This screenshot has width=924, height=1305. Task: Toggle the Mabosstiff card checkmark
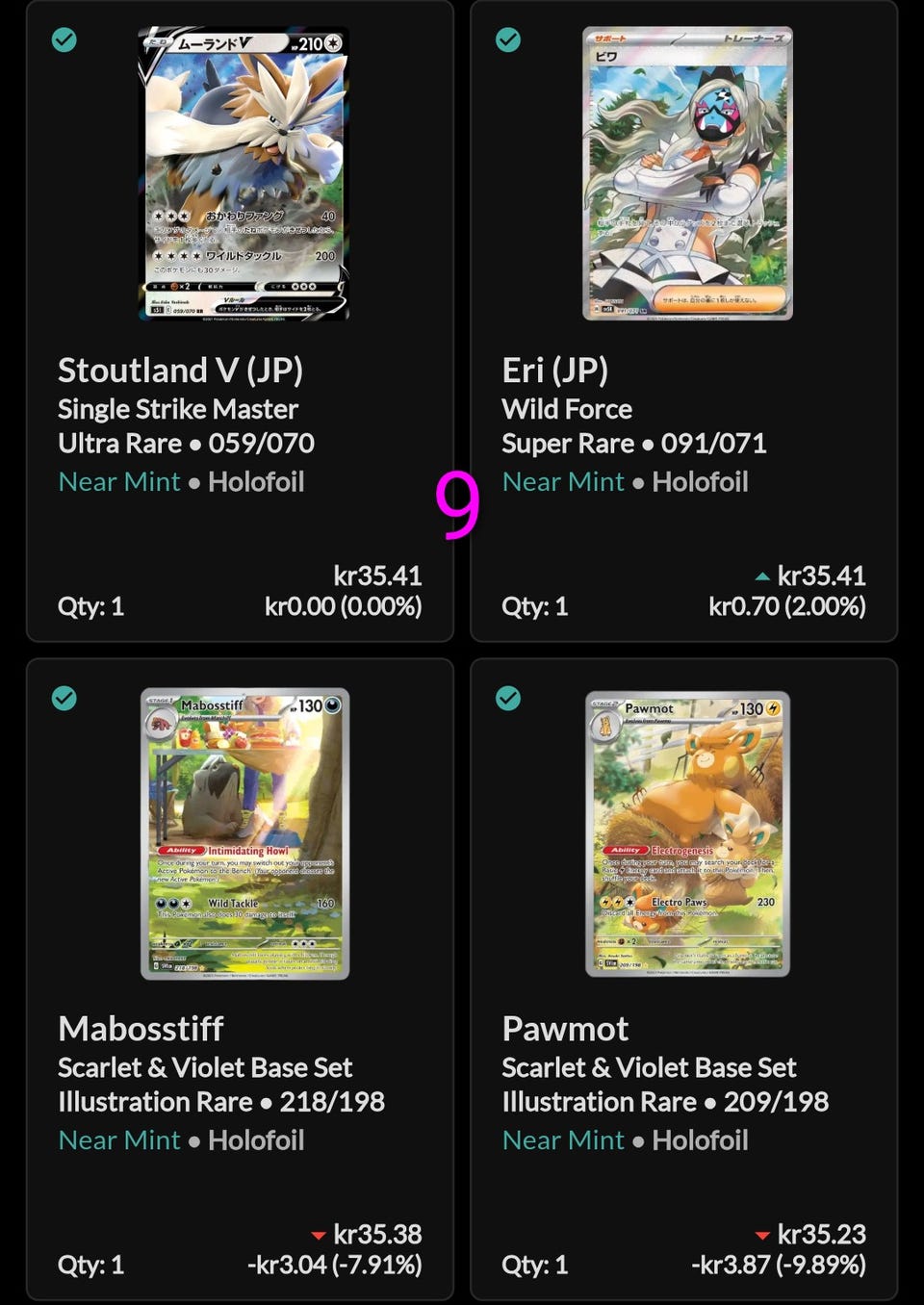point(64,699)
